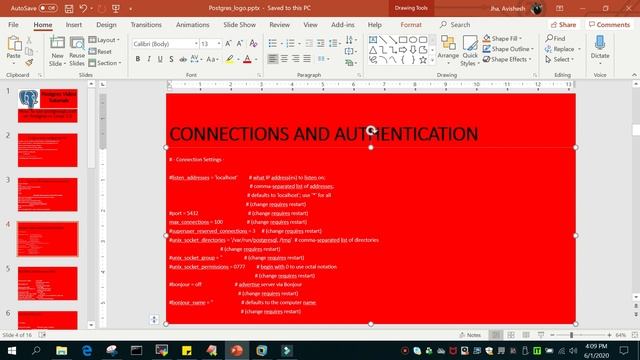Expand the Section dropdown

pyautogui.click(x=105, y=63)
